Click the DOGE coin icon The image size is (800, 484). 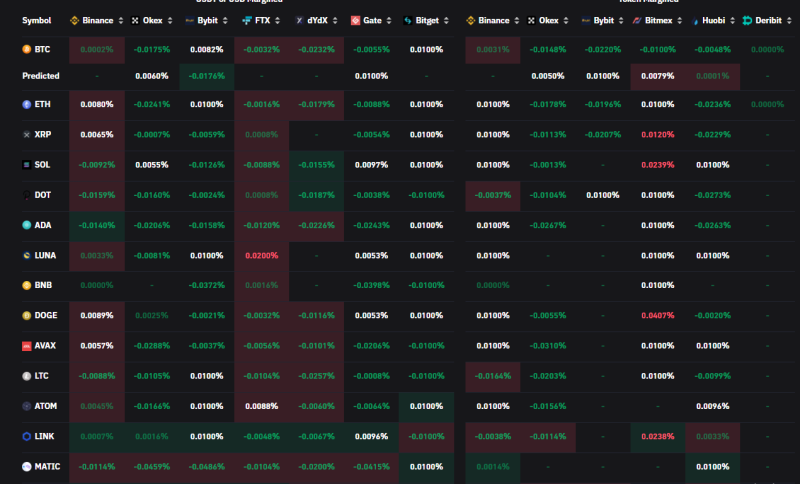tap(27, 316)
